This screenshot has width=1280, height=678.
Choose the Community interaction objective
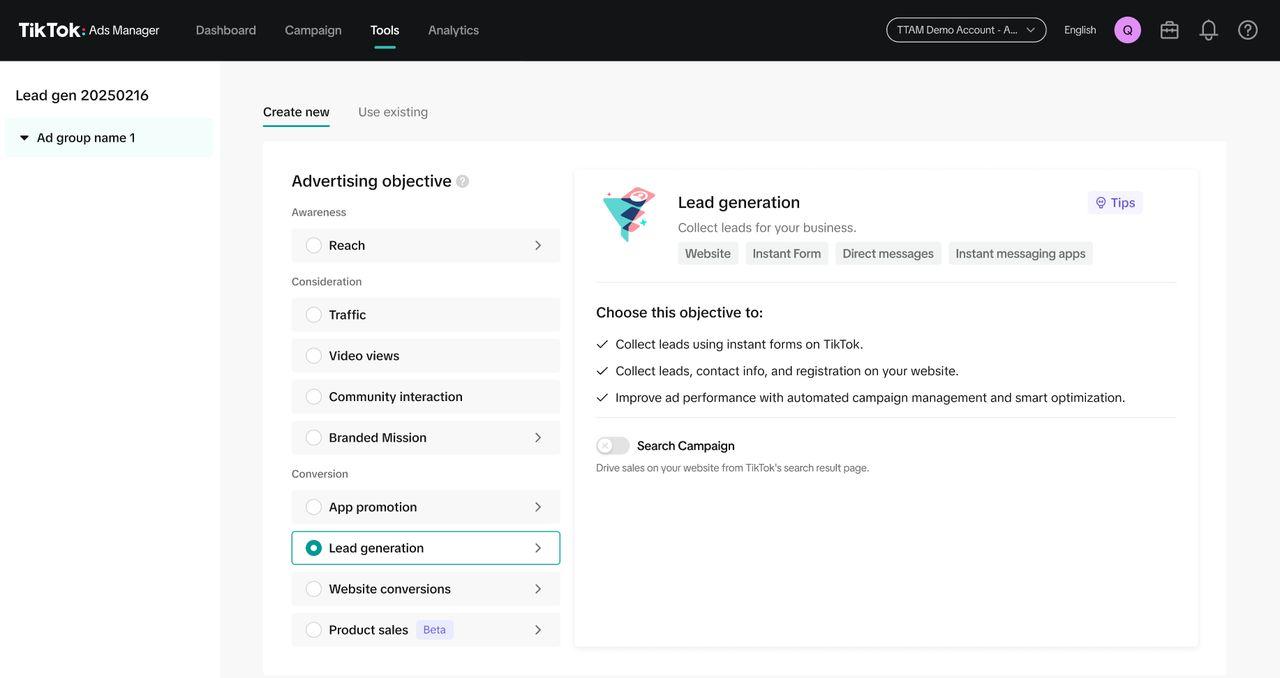coord(314,397)
